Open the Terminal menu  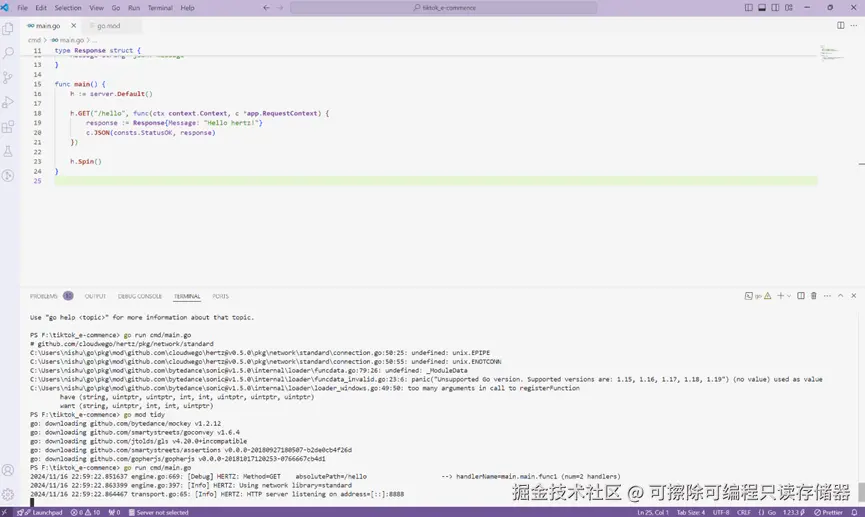(x=160, y=8)
